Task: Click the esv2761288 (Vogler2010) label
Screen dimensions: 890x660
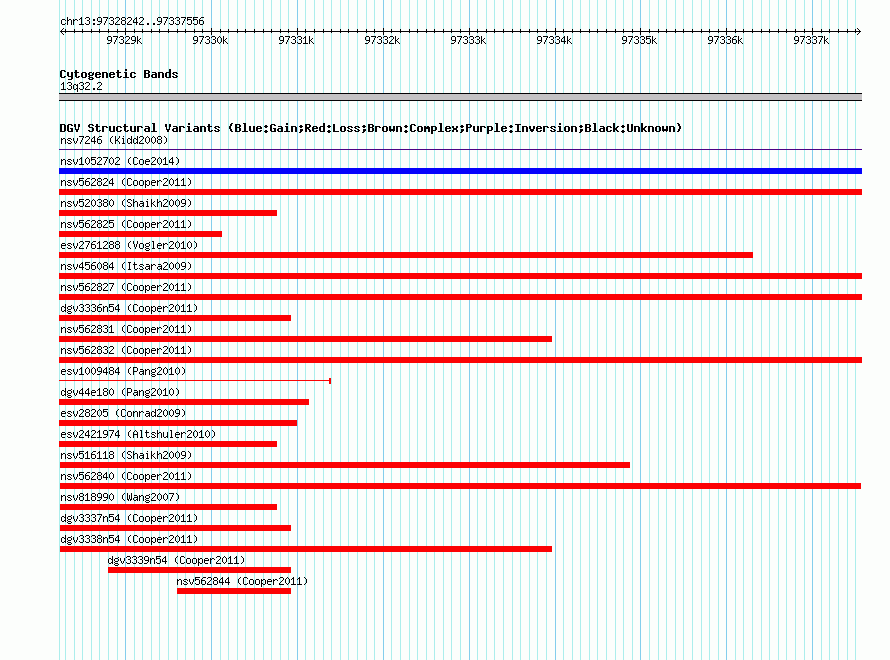Action: 129,245
